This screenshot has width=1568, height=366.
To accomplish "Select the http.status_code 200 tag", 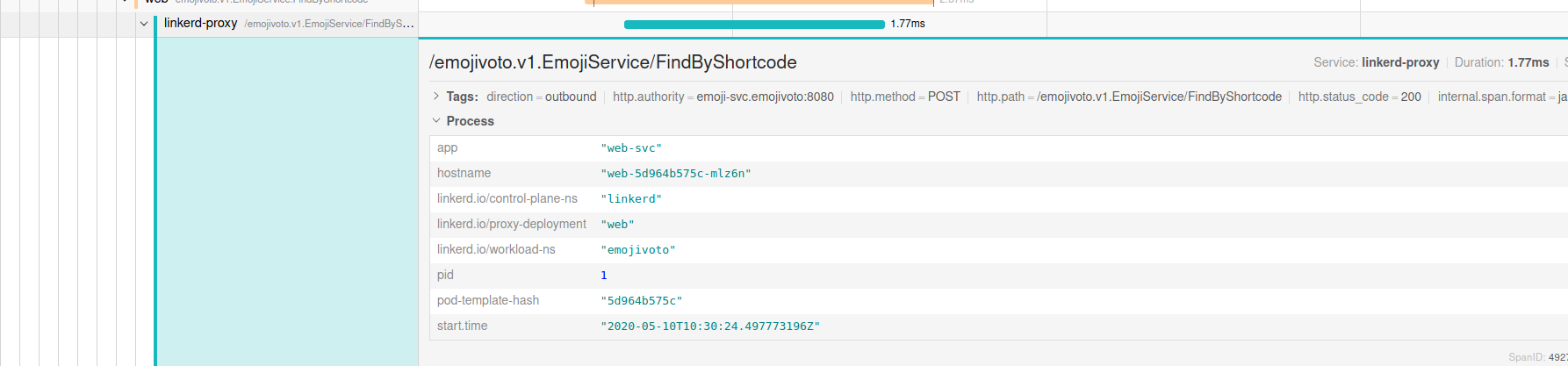I will point(1359,97).
